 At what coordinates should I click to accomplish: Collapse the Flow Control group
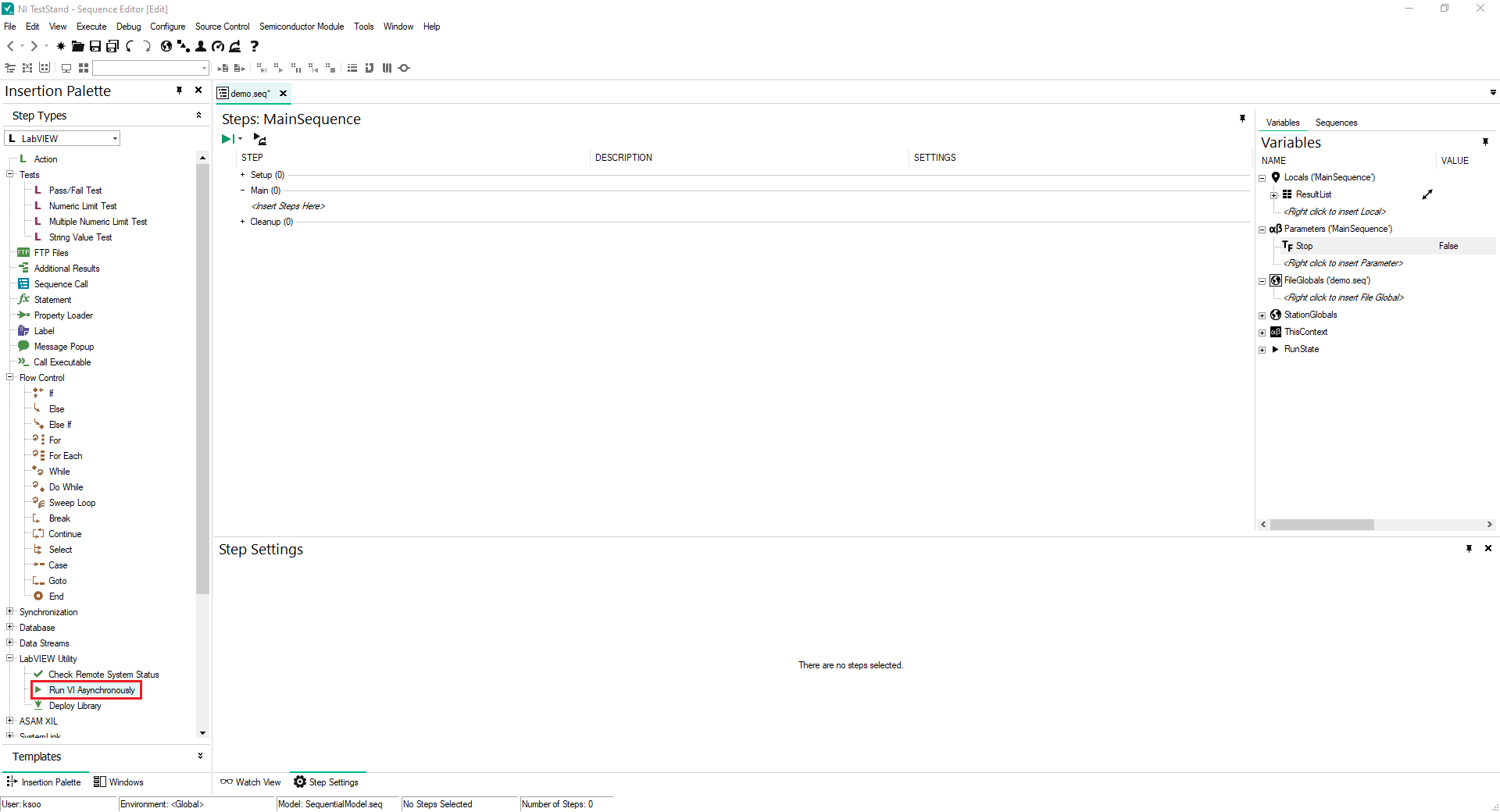click(x=10, y=377)
